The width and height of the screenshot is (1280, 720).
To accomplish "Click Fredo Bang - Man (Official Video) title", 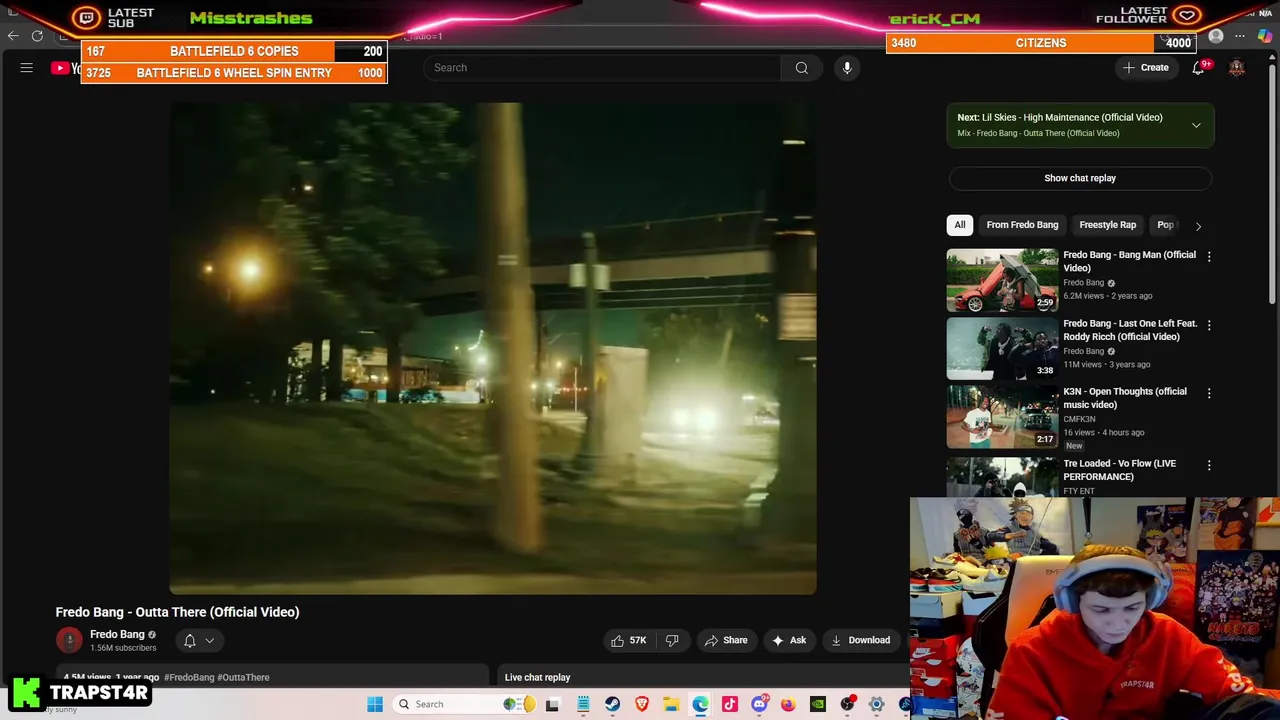I will tap(1129, 261).
